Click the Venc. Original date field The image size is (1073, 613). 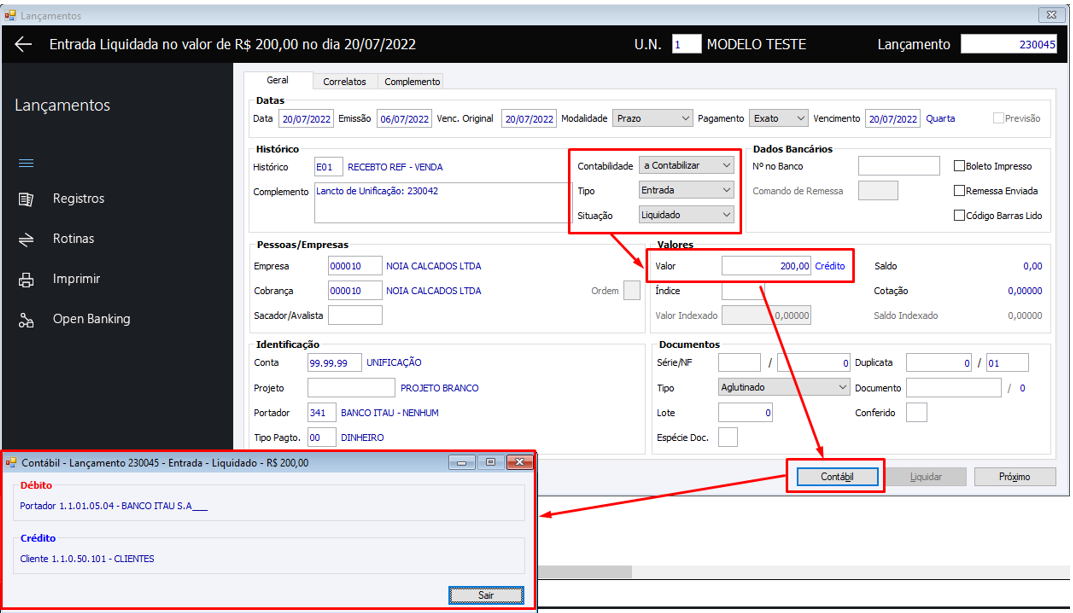(x=529, y=119)
